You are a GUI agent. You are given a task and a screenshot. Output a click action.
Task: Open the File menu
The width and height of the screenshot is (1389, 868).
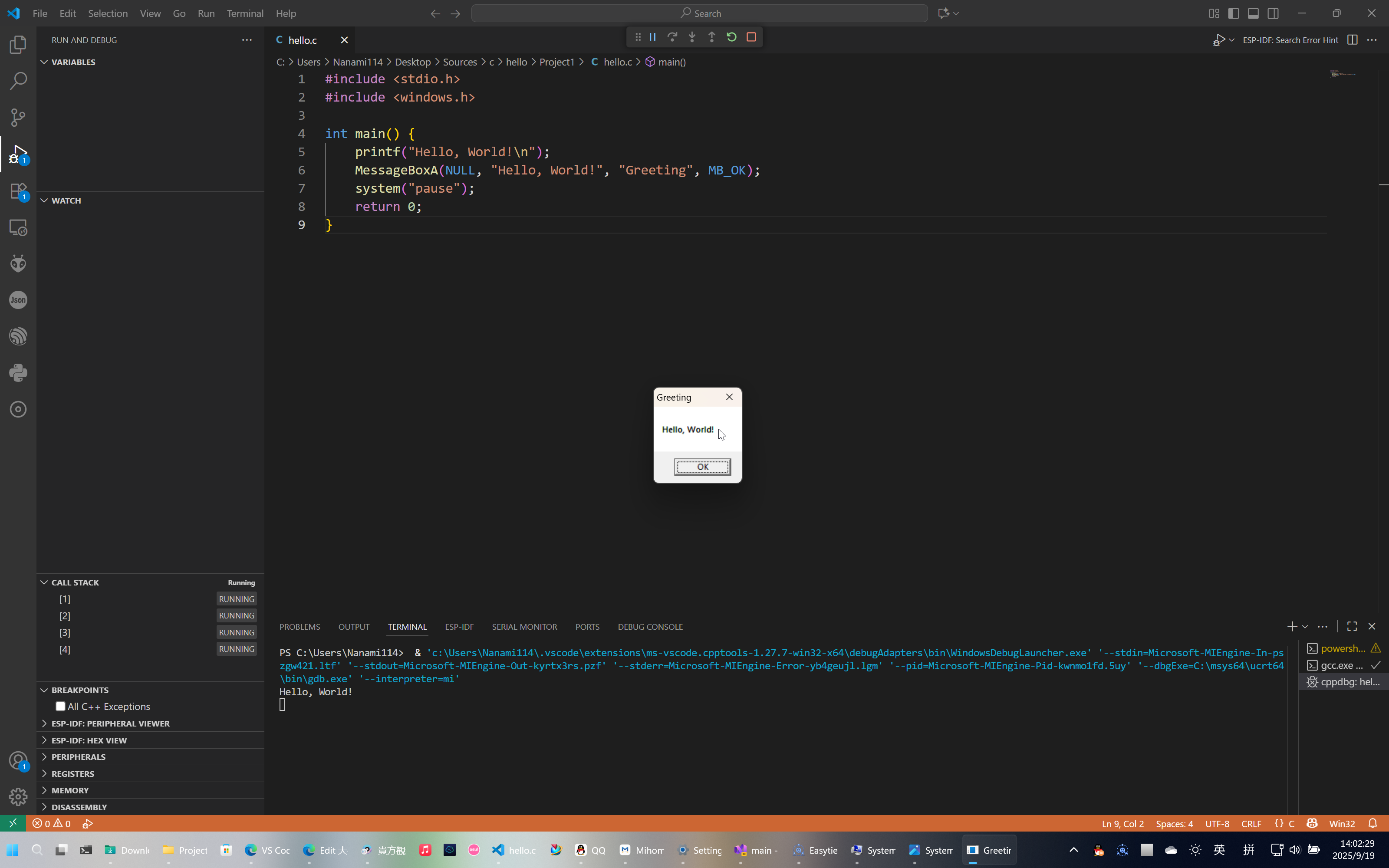click(x=40, y=13)
